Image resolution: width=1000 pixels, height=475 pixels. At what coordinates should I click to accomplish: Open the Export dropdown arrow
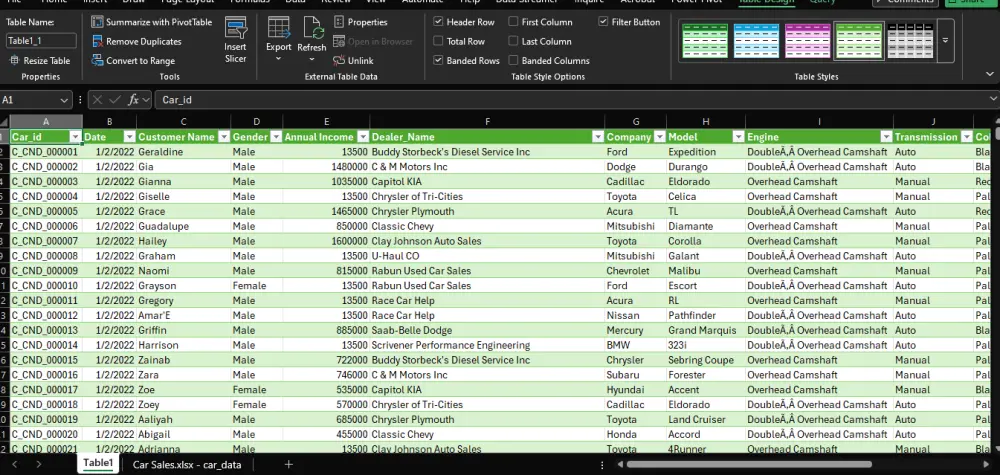click(279, 59)
